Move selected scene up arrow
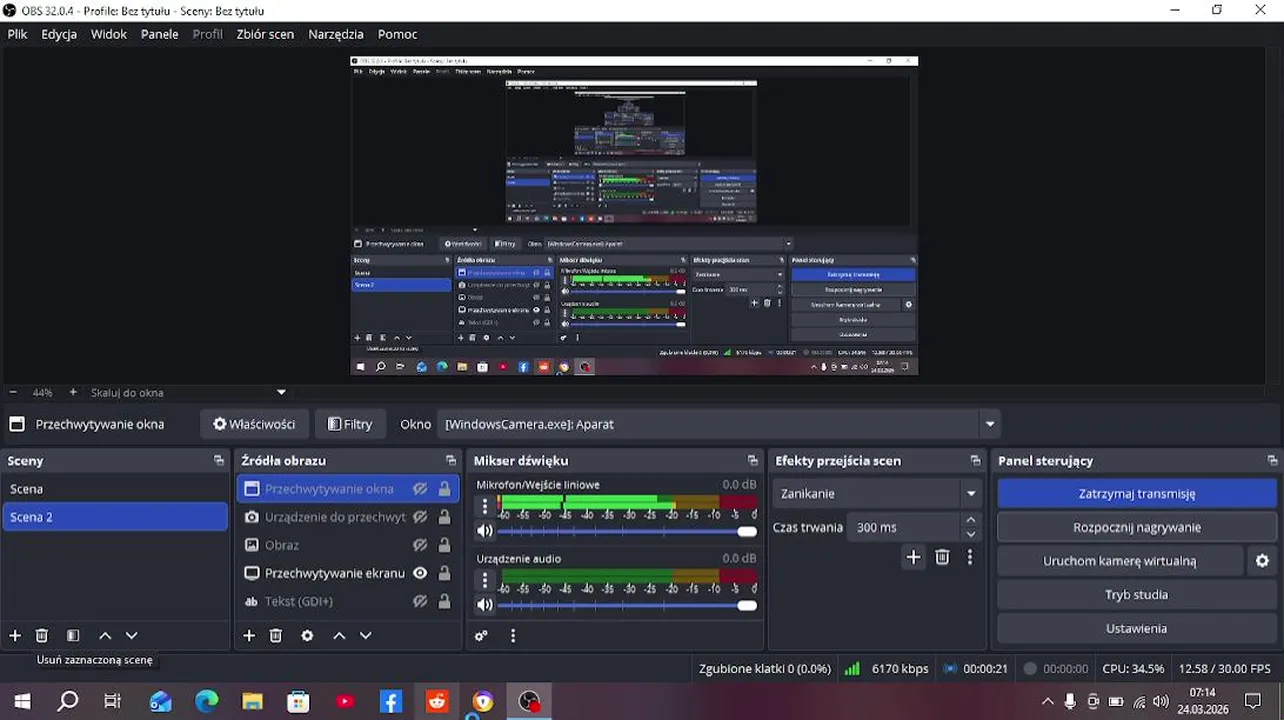 click(x=105, y=635)
